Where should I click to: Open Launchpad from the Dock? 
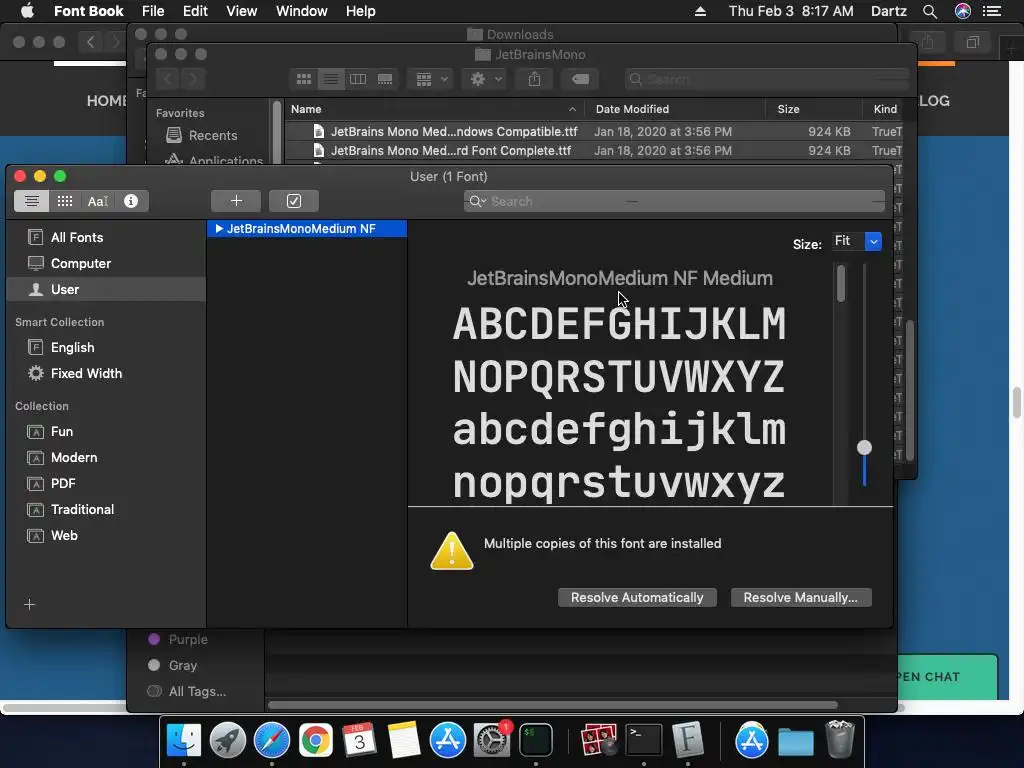227,741
